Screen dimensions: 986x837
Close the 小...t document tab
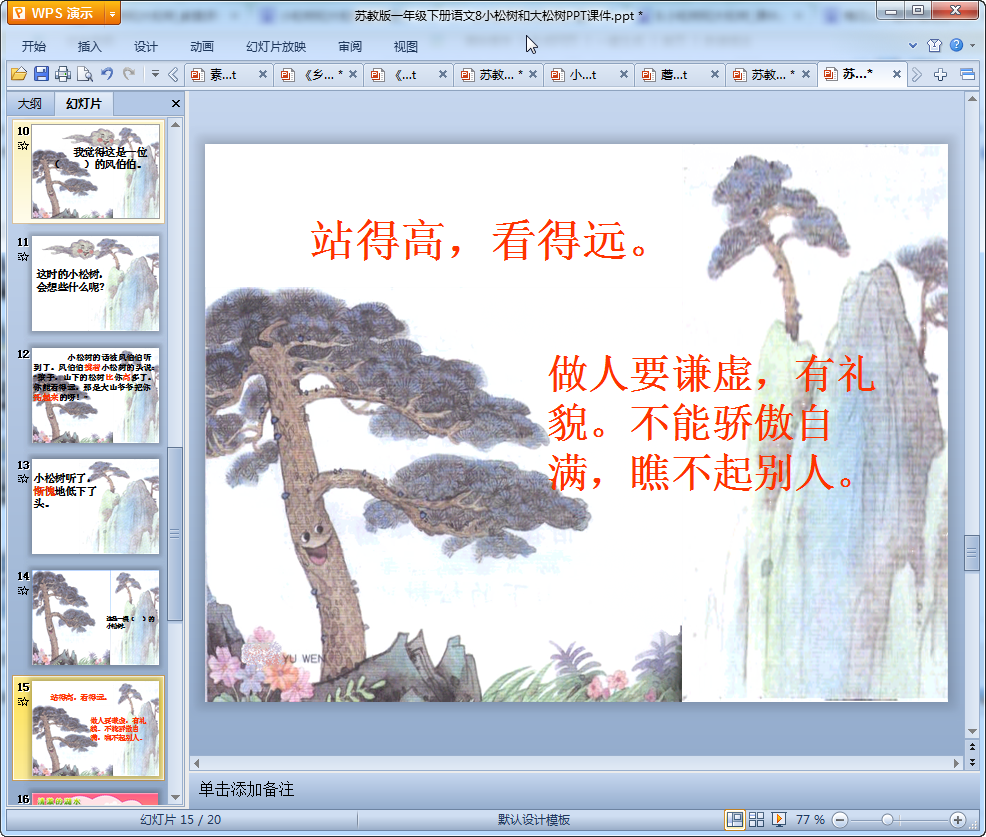point(624,74)
